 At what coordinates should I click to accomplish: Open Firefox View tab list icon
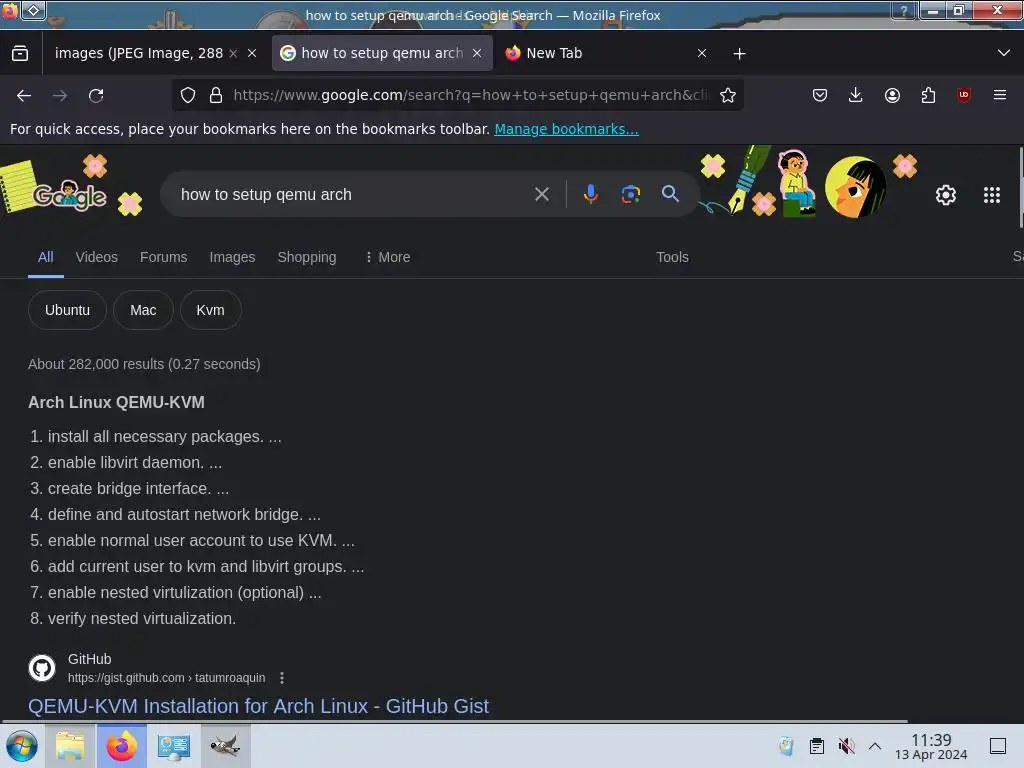pos(20,53)
